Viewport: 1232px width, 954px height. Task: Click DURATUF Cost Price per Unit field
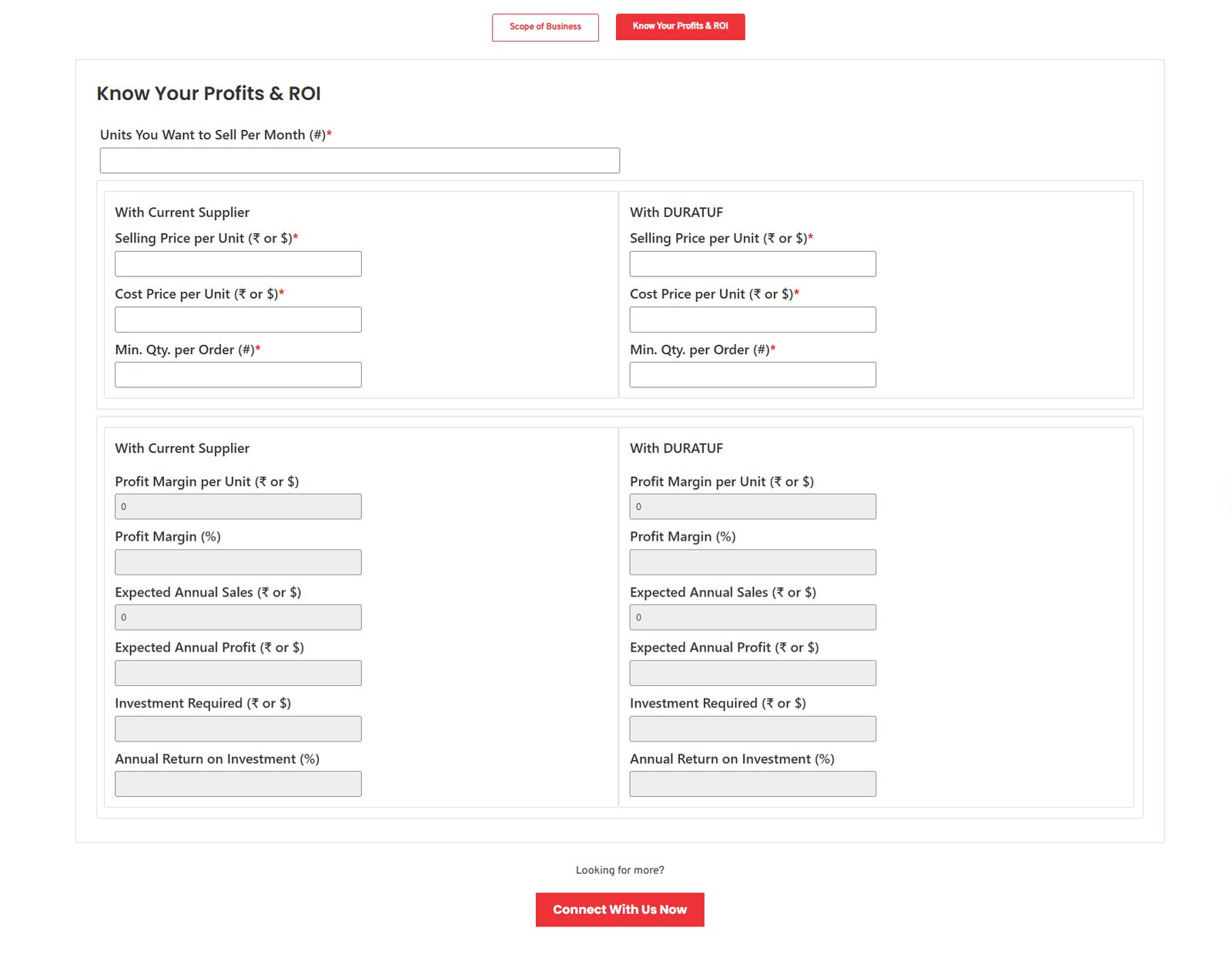click(752, 320)
